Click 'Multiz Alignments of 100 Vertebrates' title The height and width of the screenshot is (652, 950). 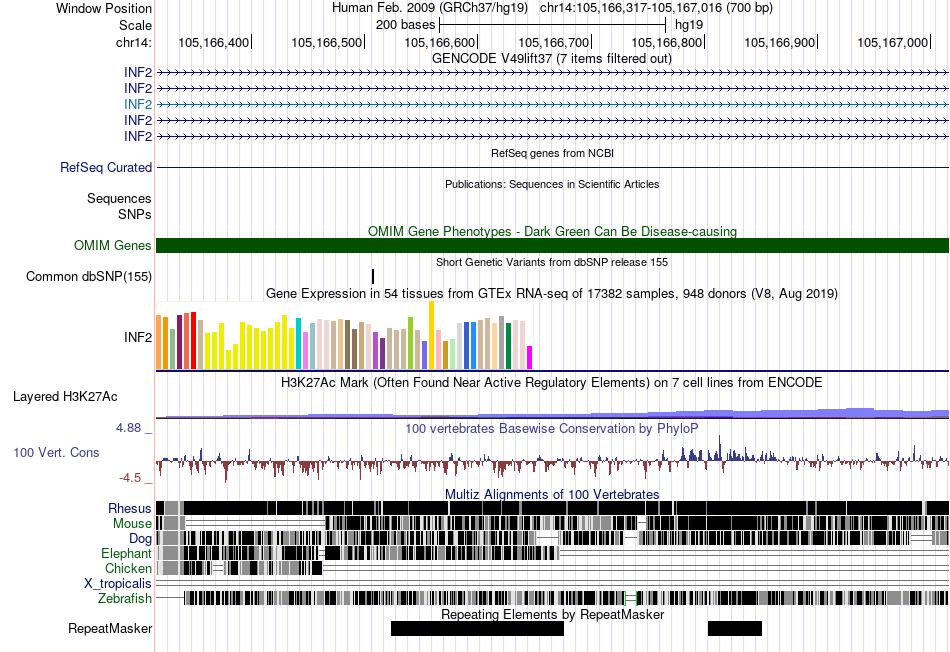click(x=552, y=494)
